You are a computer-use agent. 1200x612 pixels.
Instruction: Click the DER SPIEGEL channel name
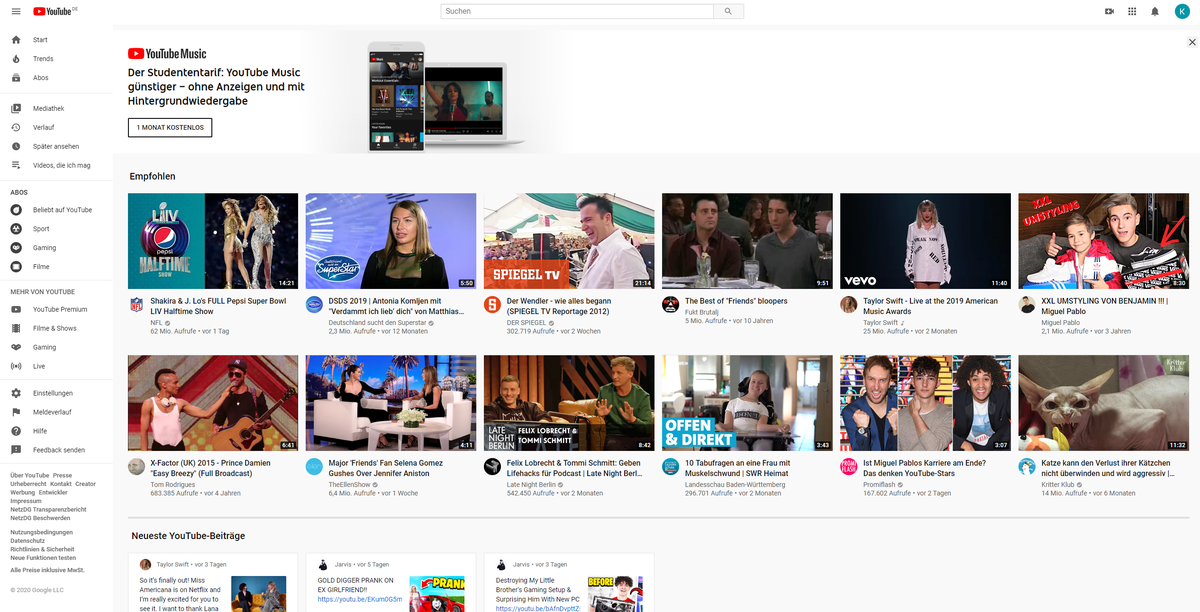527,323
